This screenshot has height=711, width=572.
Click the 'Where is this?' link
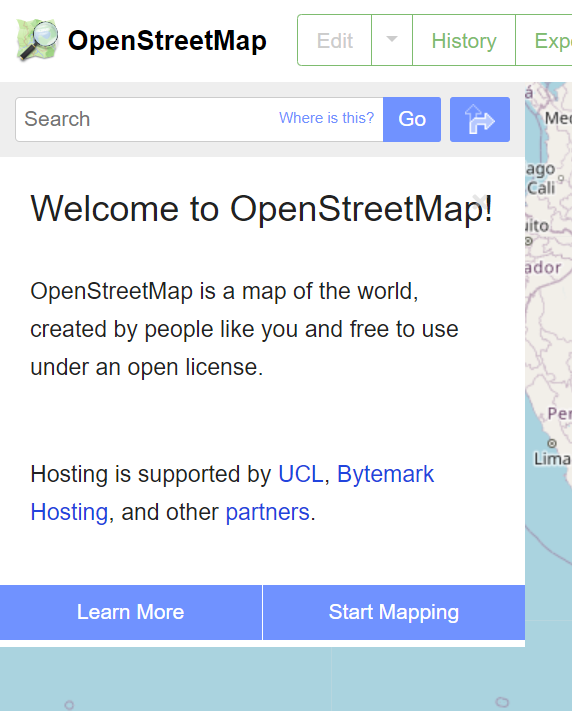pos(327,118)
